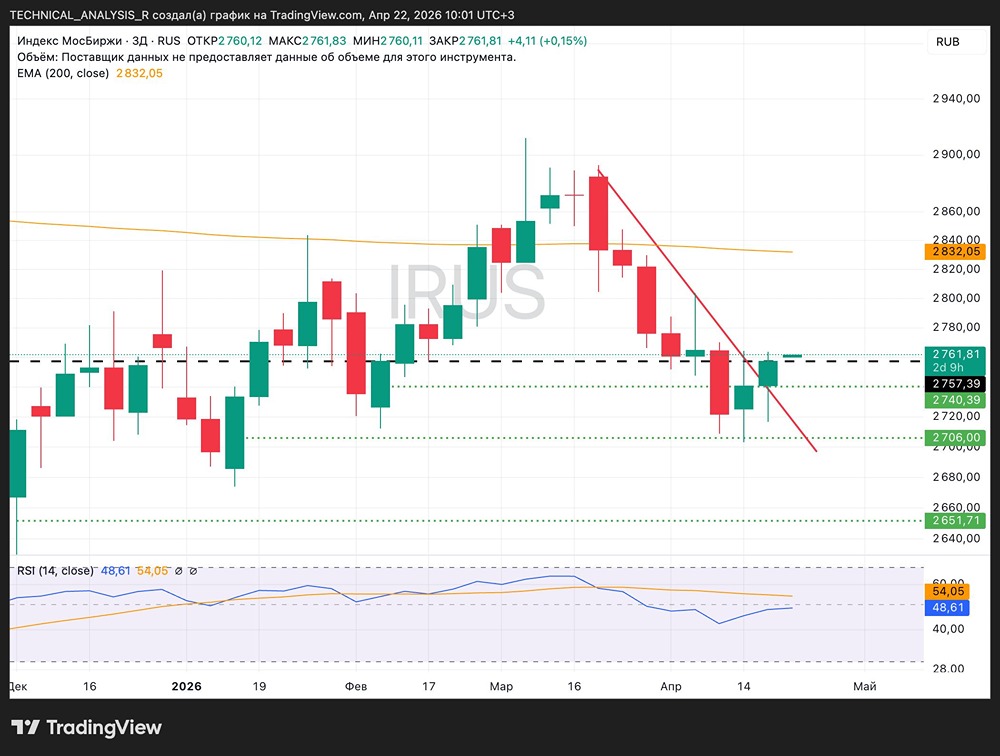Click the ОТКР 2760,12 open value
This screenshot has width=1000, height=756.
(x=224, y=41)
